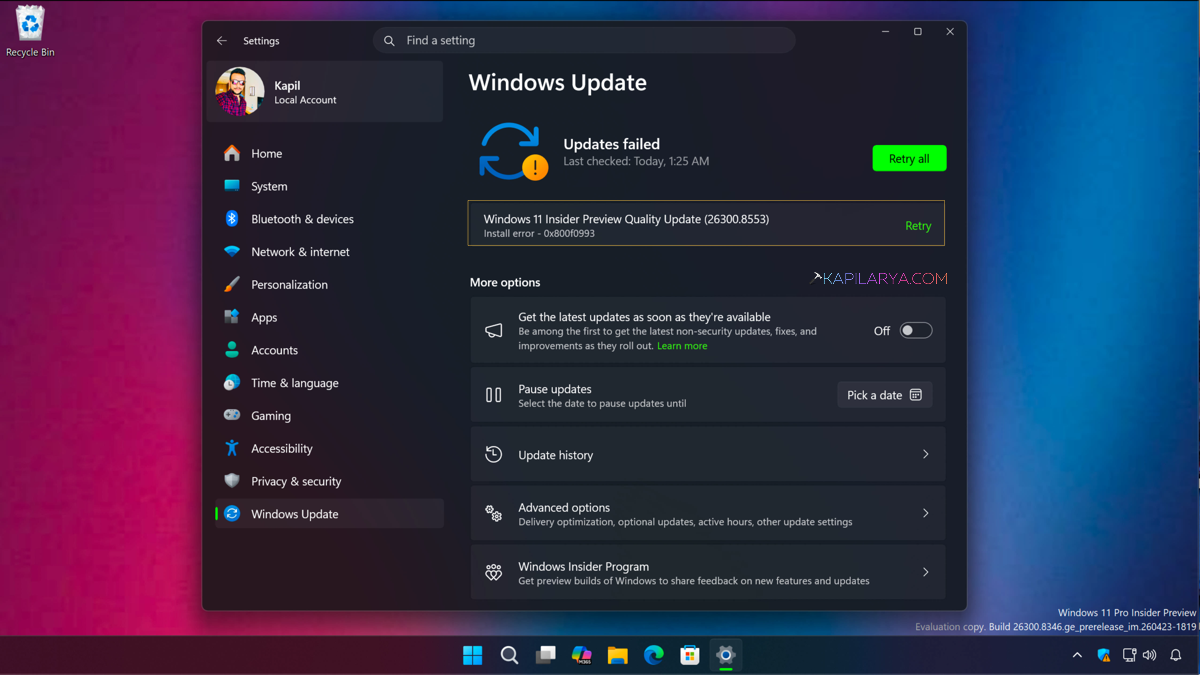
Task: Click the Settings gear in taskbar
Action: [725, 656]
